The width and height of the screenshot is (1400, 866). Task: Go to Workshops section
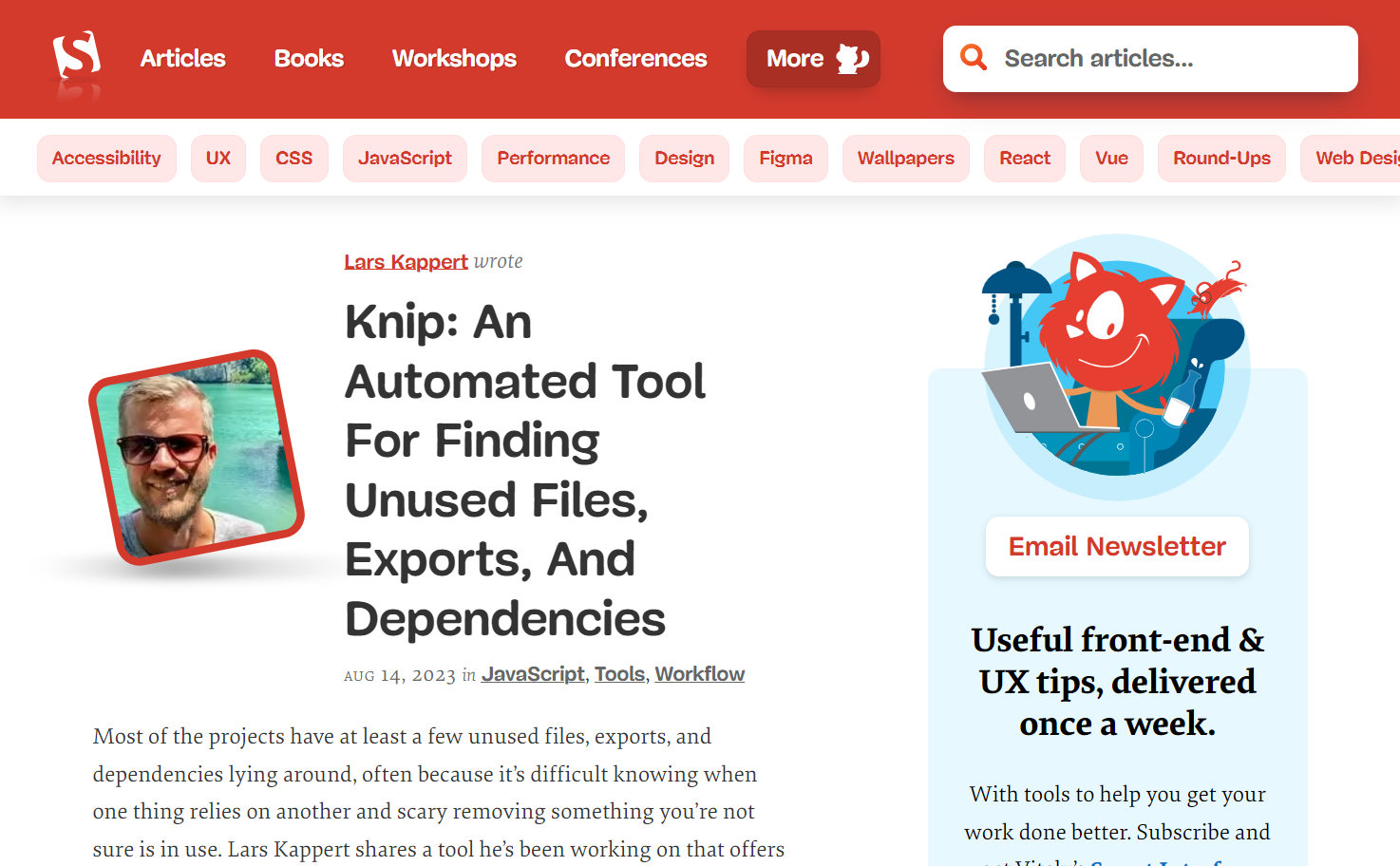tap(454, 59)
